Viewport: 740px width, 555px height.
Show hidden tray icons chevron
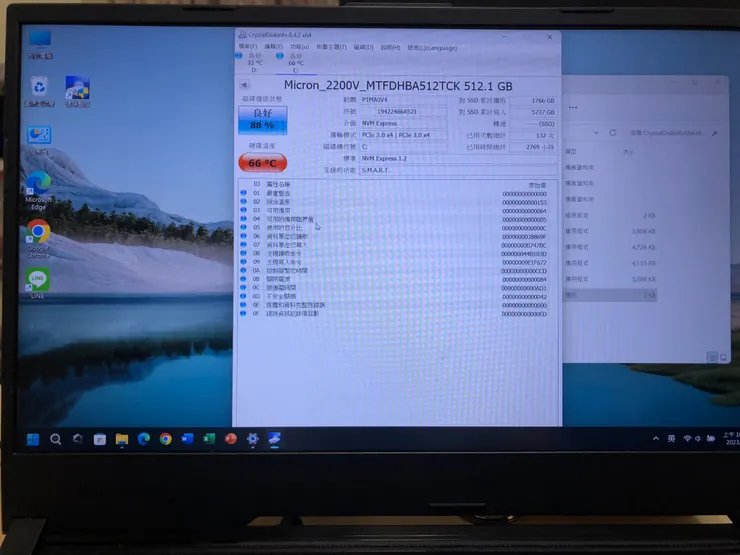656,438
